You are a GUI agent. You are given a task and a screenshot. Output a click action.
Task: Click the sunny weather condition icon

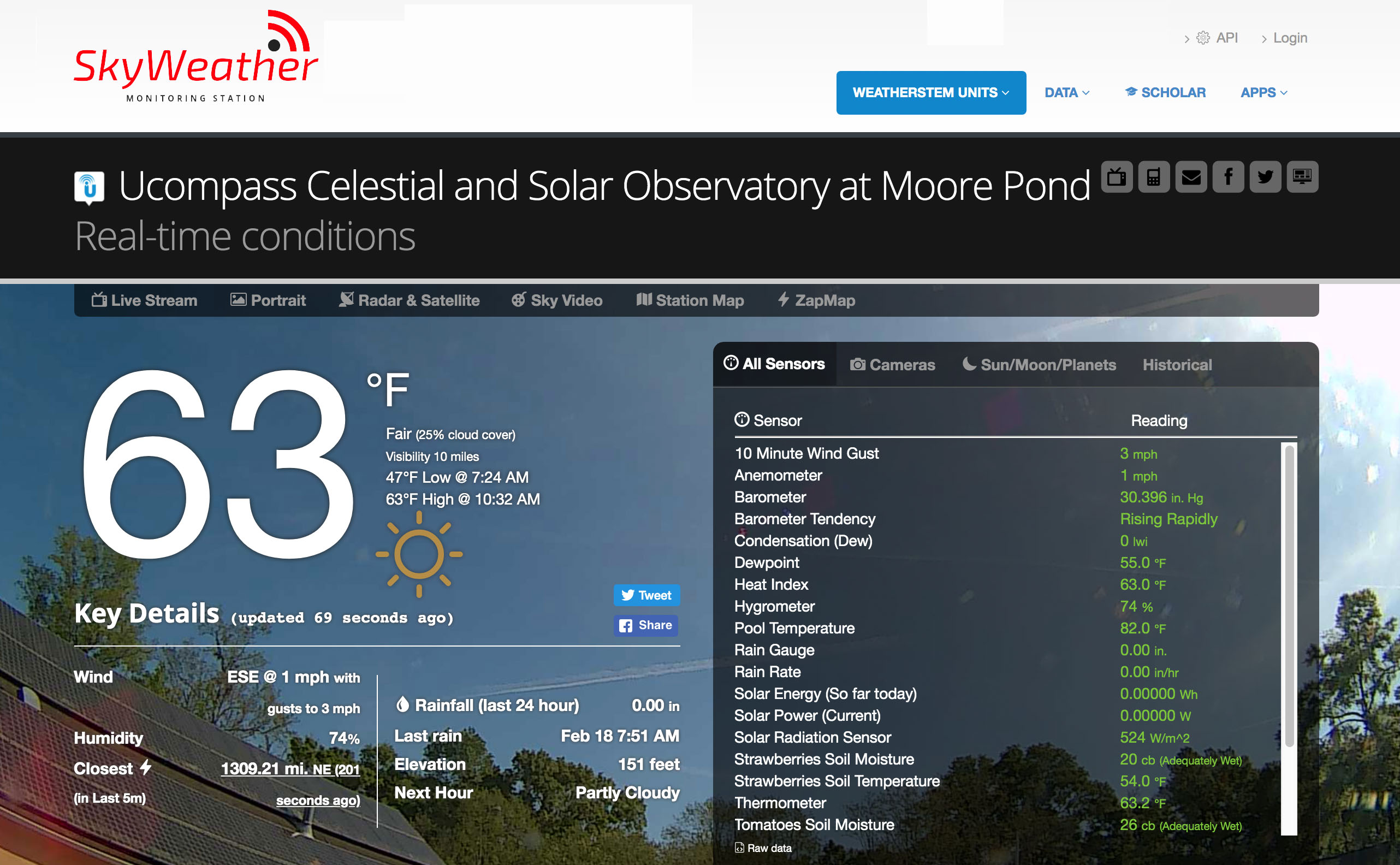pyautogui.click(x=419, y=554)
